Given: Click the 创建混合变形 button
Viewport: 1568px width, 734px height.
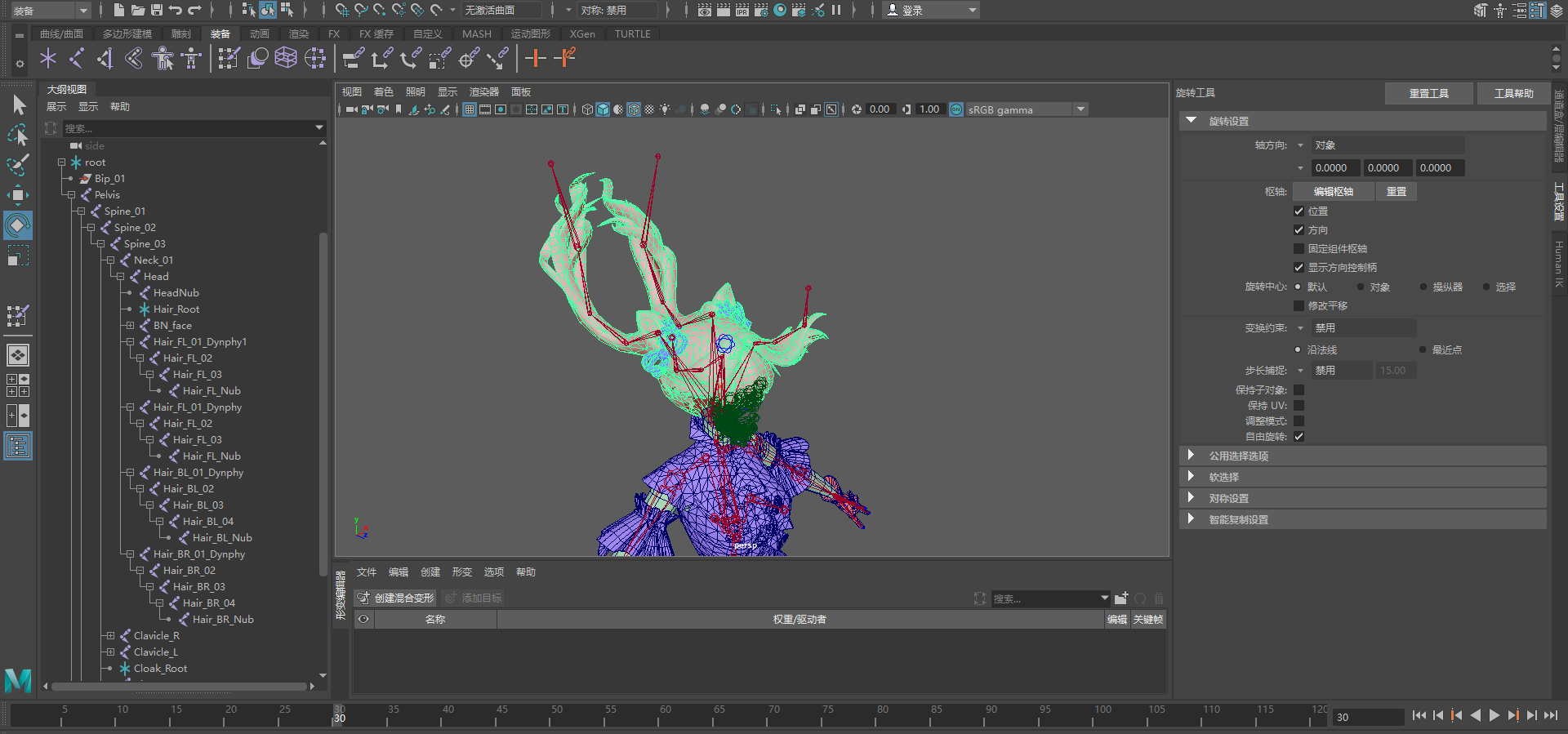Looking at the screenshot, I should 396,598.
